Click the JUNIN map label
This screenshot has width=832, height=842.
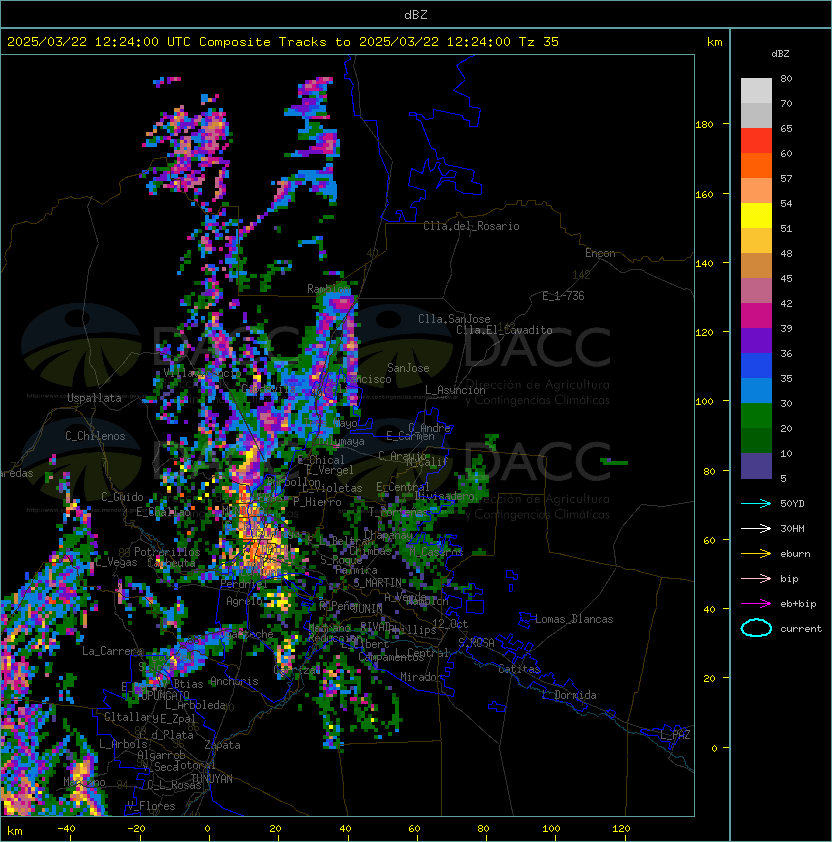coord(367,608)
